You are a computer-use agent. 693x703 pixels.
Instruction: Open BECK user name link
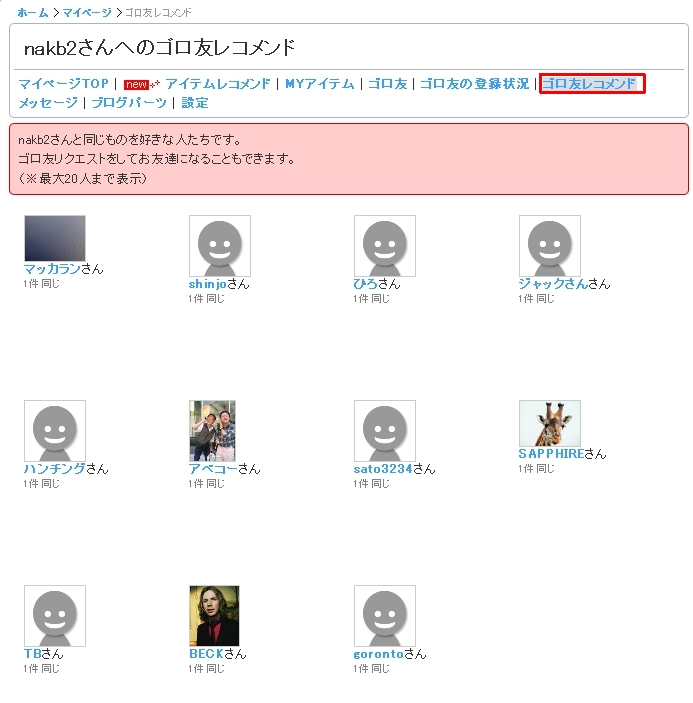(x=206, y=654)
